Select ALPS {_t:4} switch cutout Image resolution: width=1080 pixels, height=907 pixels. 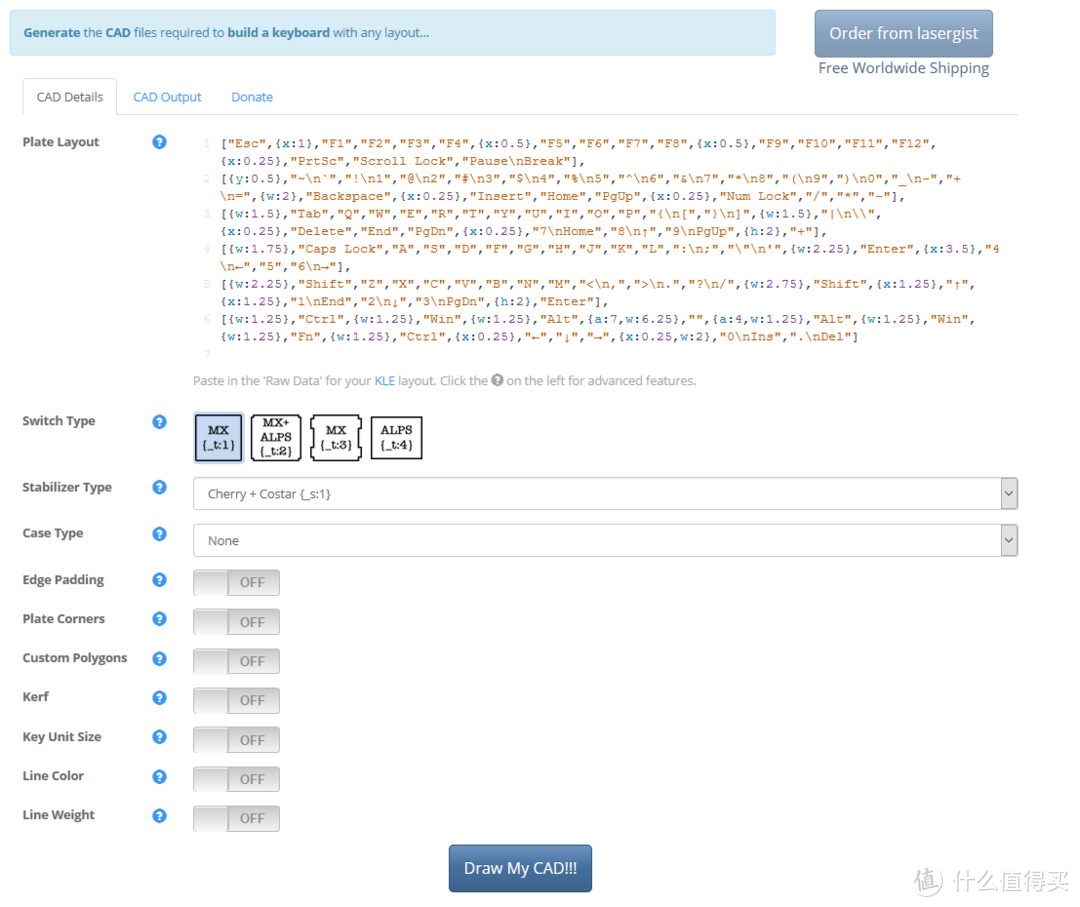tap(396, 437)
